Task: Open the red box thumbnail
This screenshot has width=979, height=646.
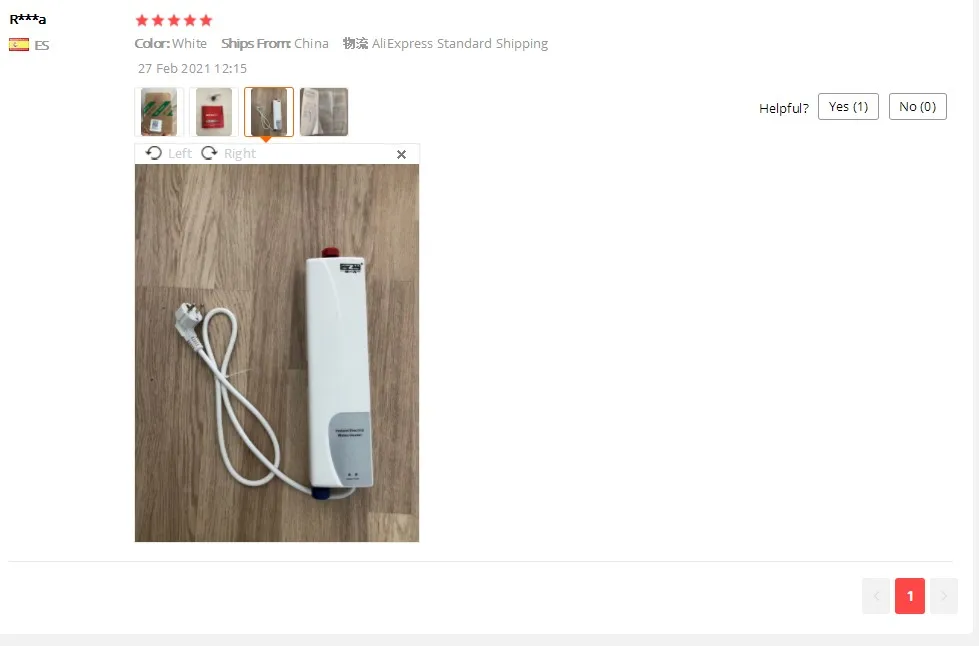Action: [x=214, y=112]
